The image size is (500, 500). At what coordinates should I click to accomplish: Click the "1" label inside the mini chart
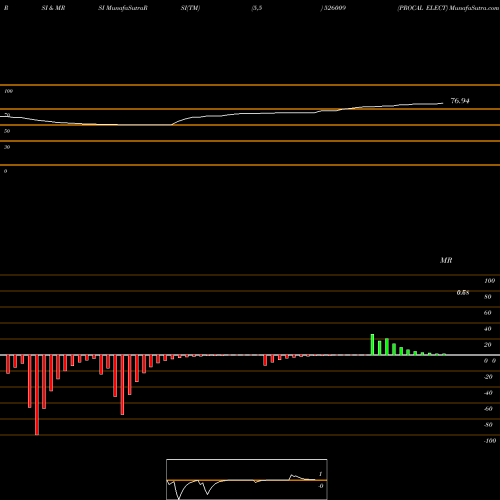pos(320,474)
